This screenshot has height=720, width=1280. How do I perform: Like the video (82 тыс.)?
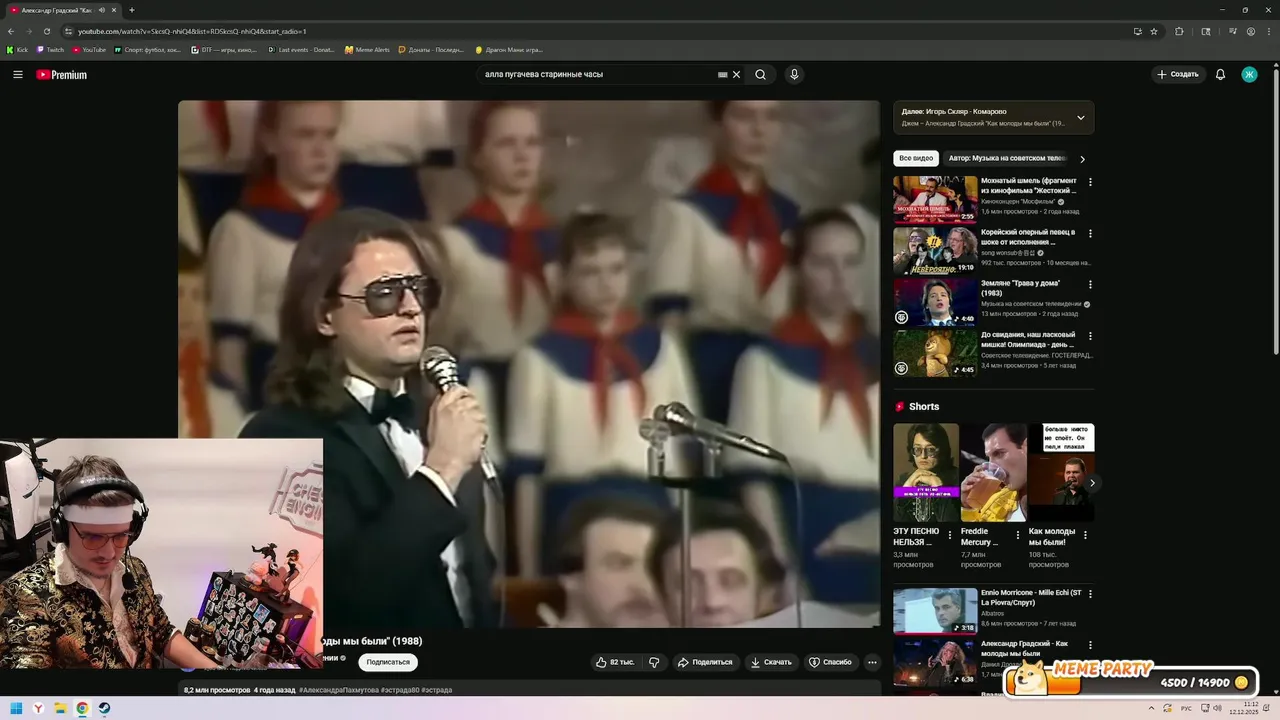click(615, 662)
